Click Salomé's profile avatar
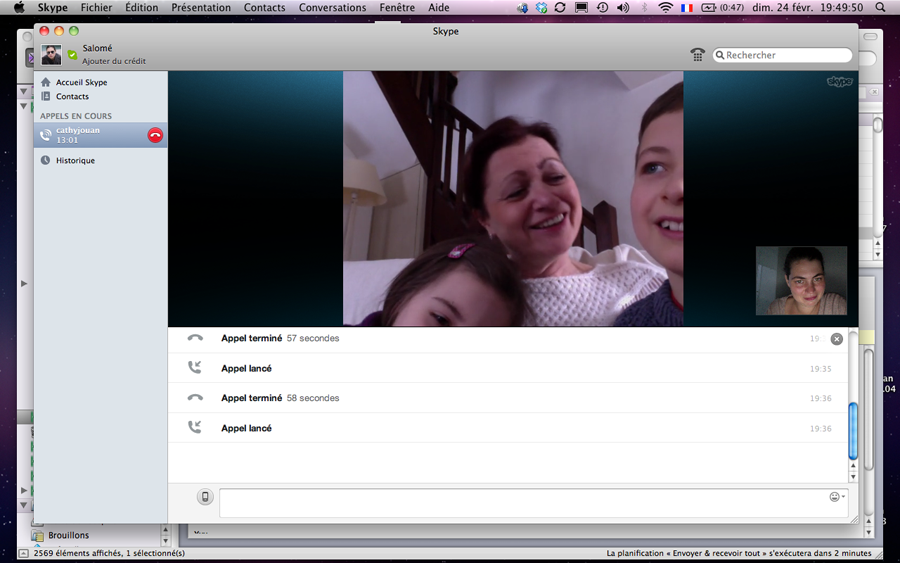 pyautogui.click(x=51, y=55)
